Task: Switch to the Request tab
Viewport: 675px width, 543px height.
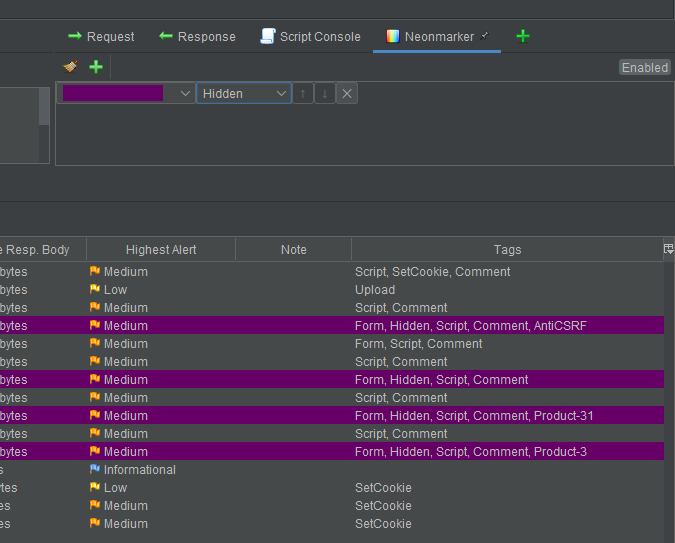Action: pyautogui.click(x=100, y=36)
